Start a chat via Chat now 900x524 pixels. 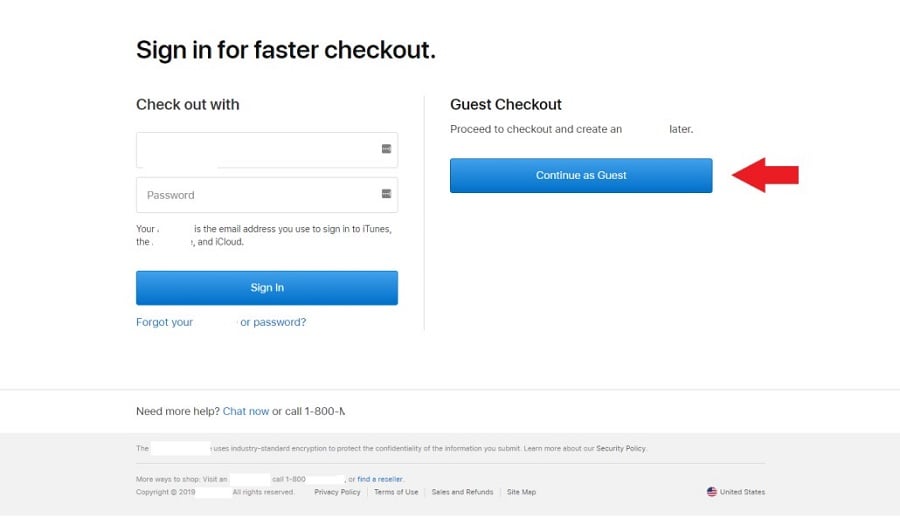pyautogui.click(x=246, y=411)
